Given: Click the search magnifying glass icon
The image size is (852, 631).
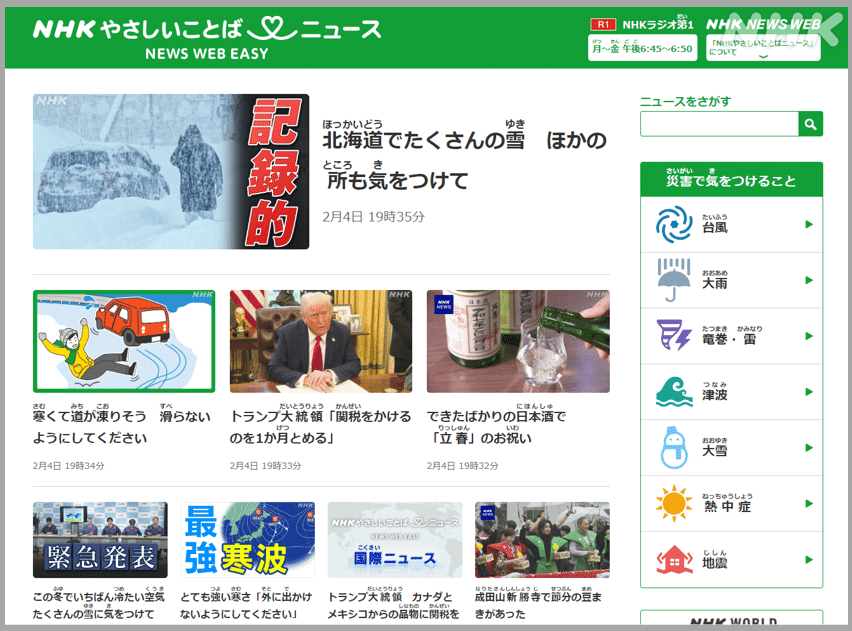Looking at the screenshot, I should (x=810, y=124).
